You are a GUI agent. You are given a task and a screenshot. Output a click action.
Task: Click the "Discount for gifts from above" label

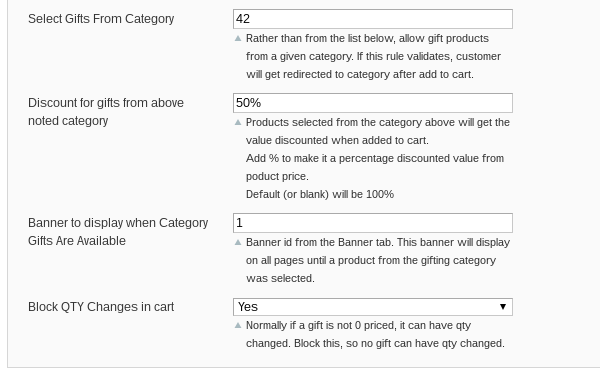[x=106, y=103]
